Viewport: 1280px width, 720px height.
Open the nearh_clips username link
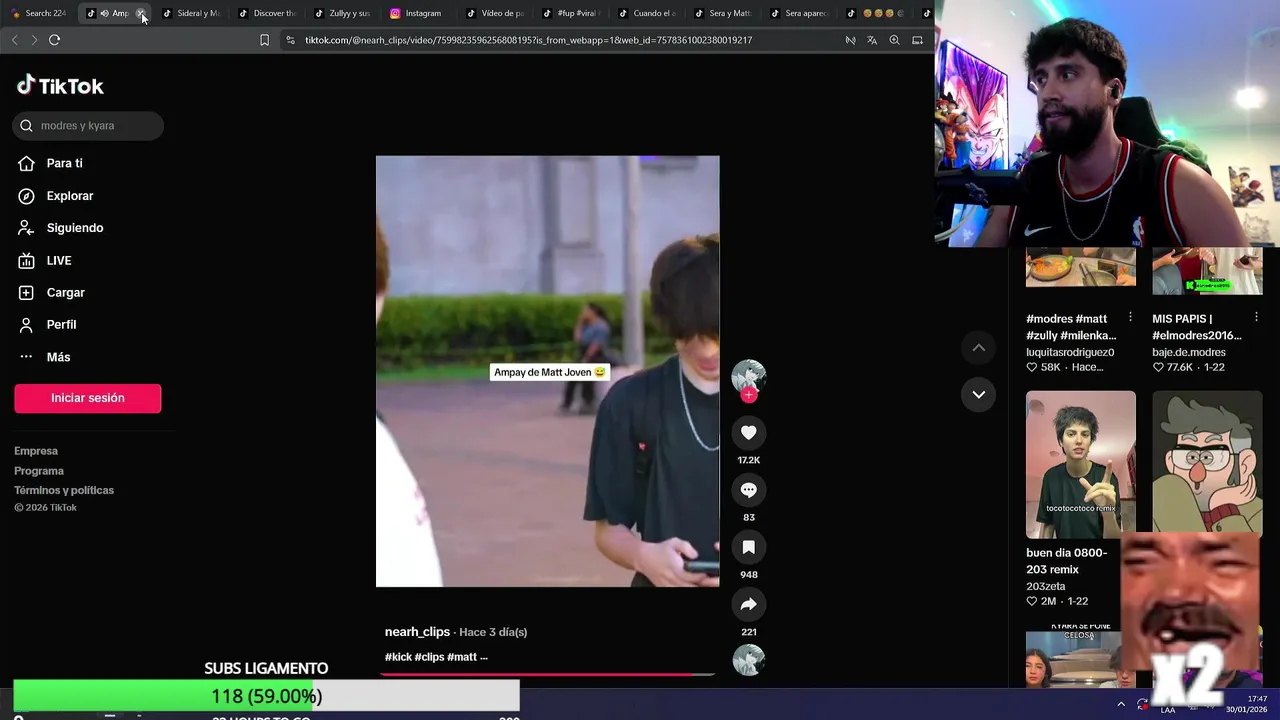(x=417, y=632)
